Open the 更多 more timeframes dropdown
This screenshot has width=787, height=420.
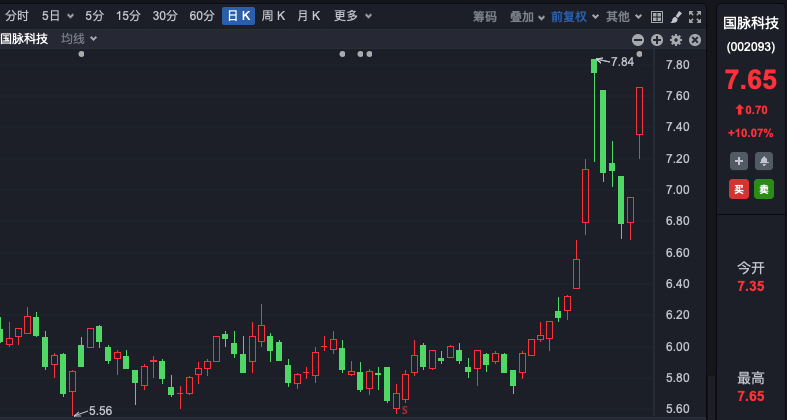(353, 16)
